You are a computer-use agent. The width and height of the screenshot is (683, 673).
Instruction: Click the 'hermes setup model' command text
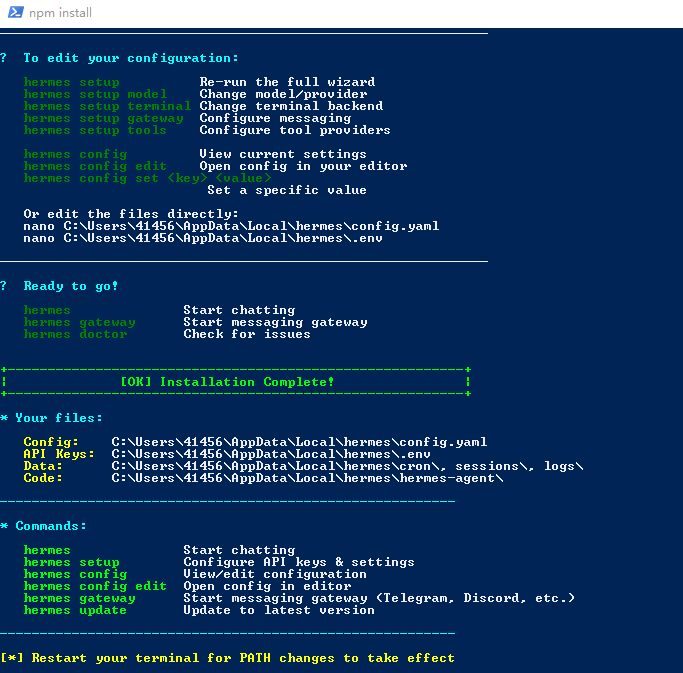pyautogui.click(x=95, y=94)
